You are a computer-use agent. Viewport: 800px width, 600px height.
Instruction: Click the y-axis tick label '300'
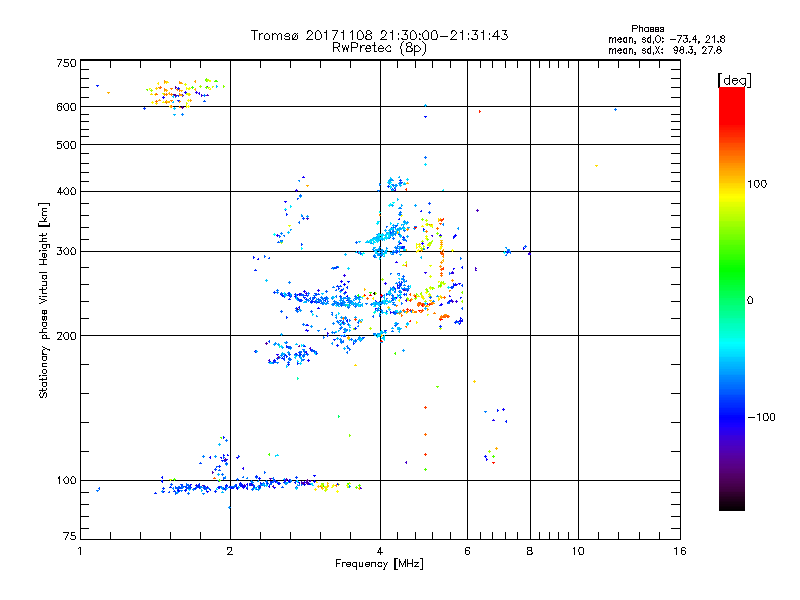pos(66,252)
